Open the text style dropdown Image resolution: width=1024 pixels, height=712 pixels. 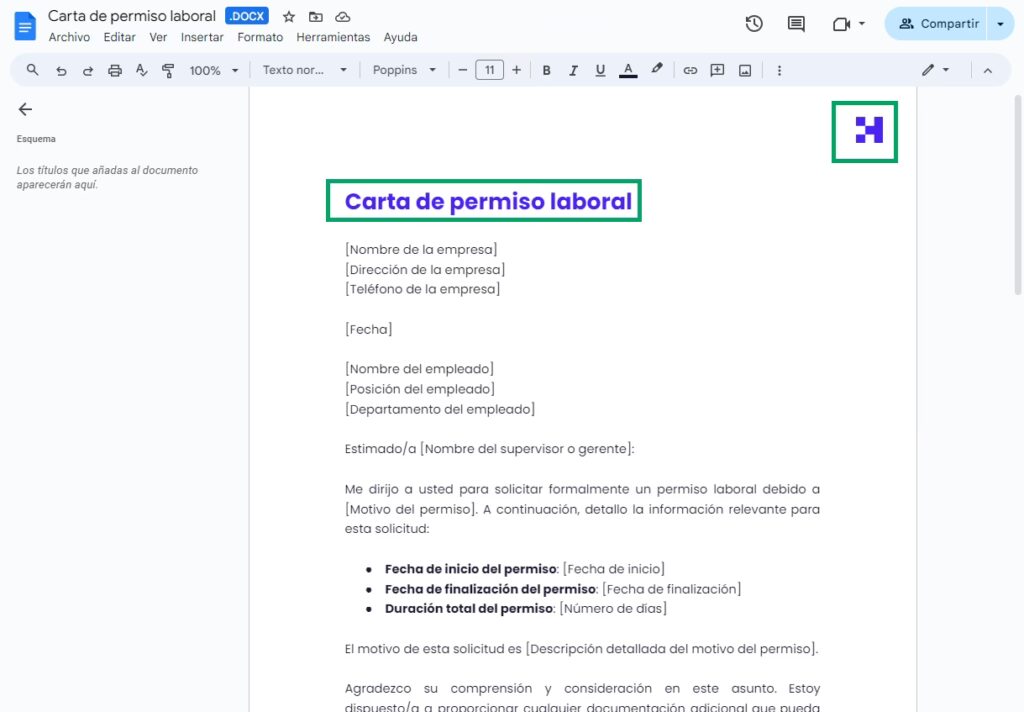pos(304,71)
